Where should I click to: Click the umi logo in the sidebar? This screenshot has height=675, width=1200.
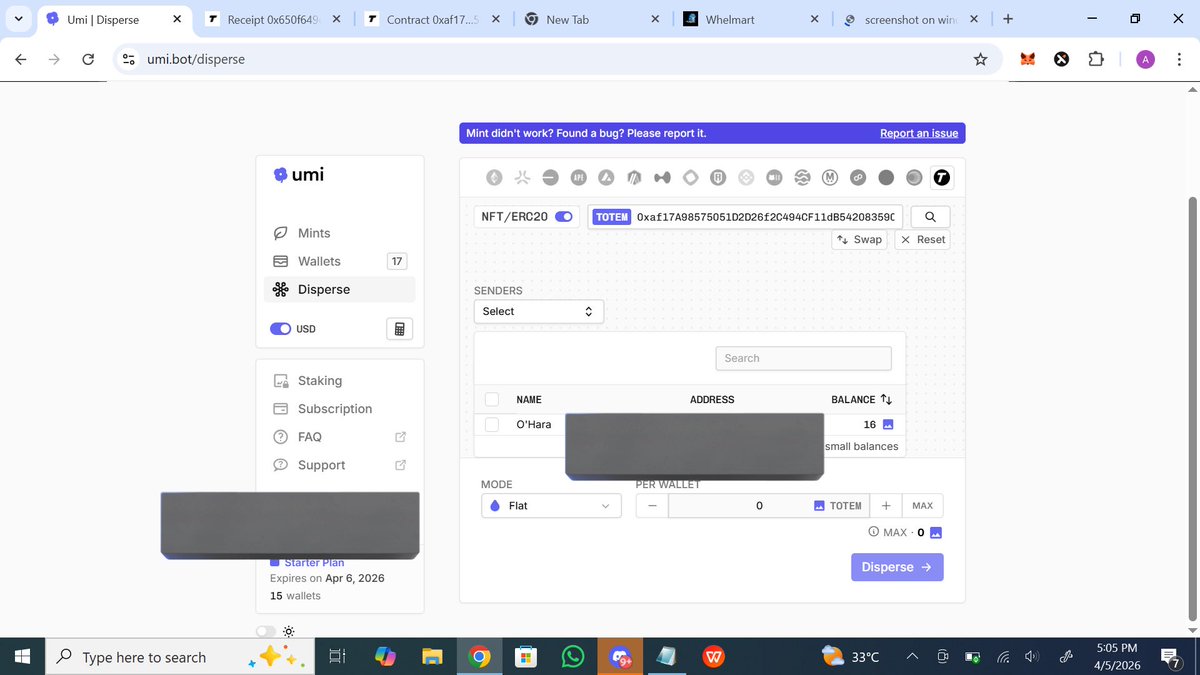pos(299,175)
